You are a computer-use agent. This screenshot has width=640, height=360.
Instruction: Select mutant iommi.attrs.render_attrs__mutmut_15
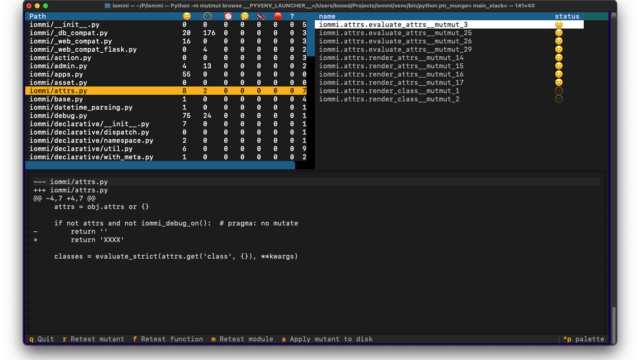tap(449, 66)
